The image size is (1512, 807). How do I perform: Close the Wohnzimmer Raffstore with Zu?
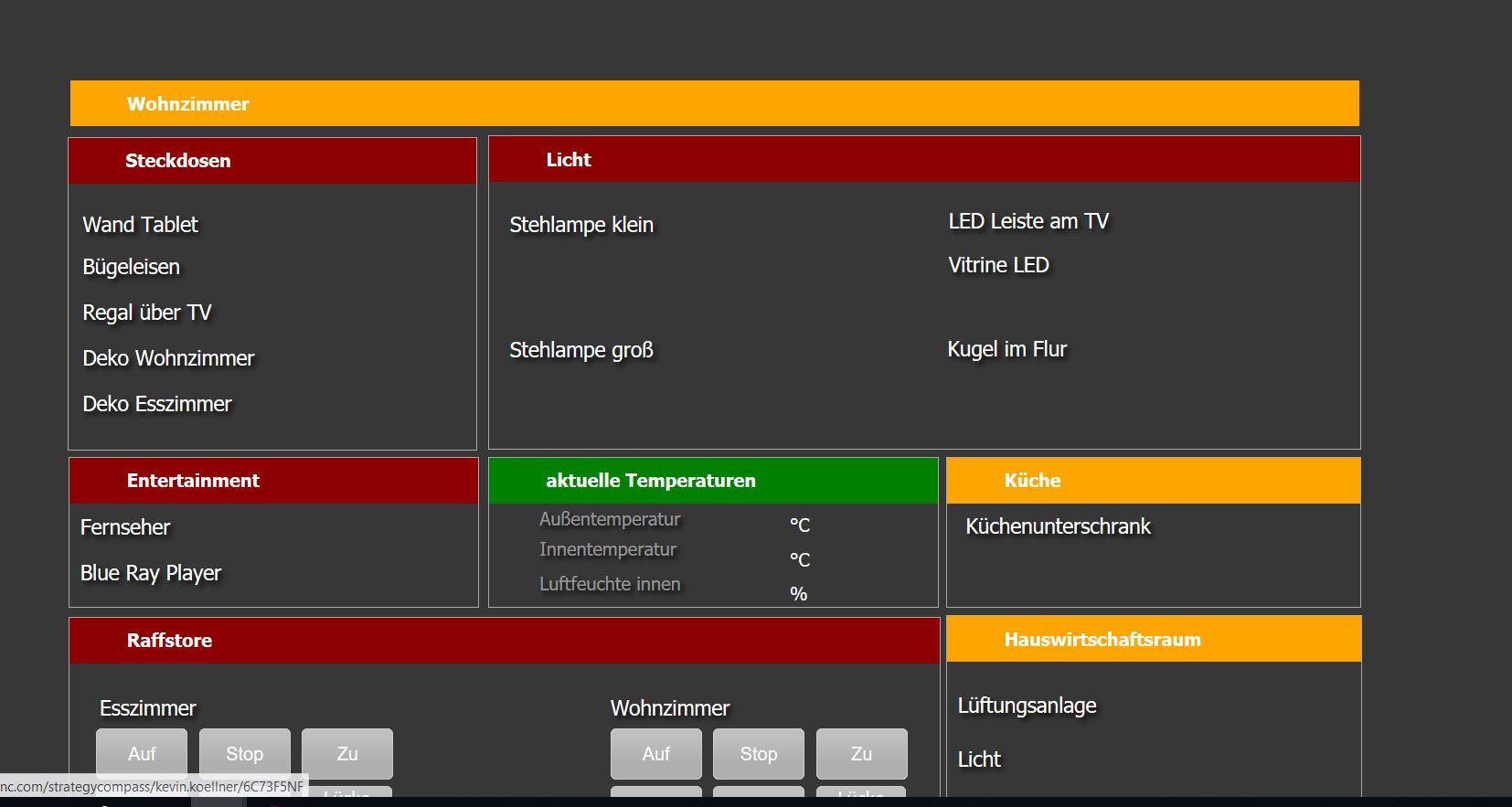862,754
